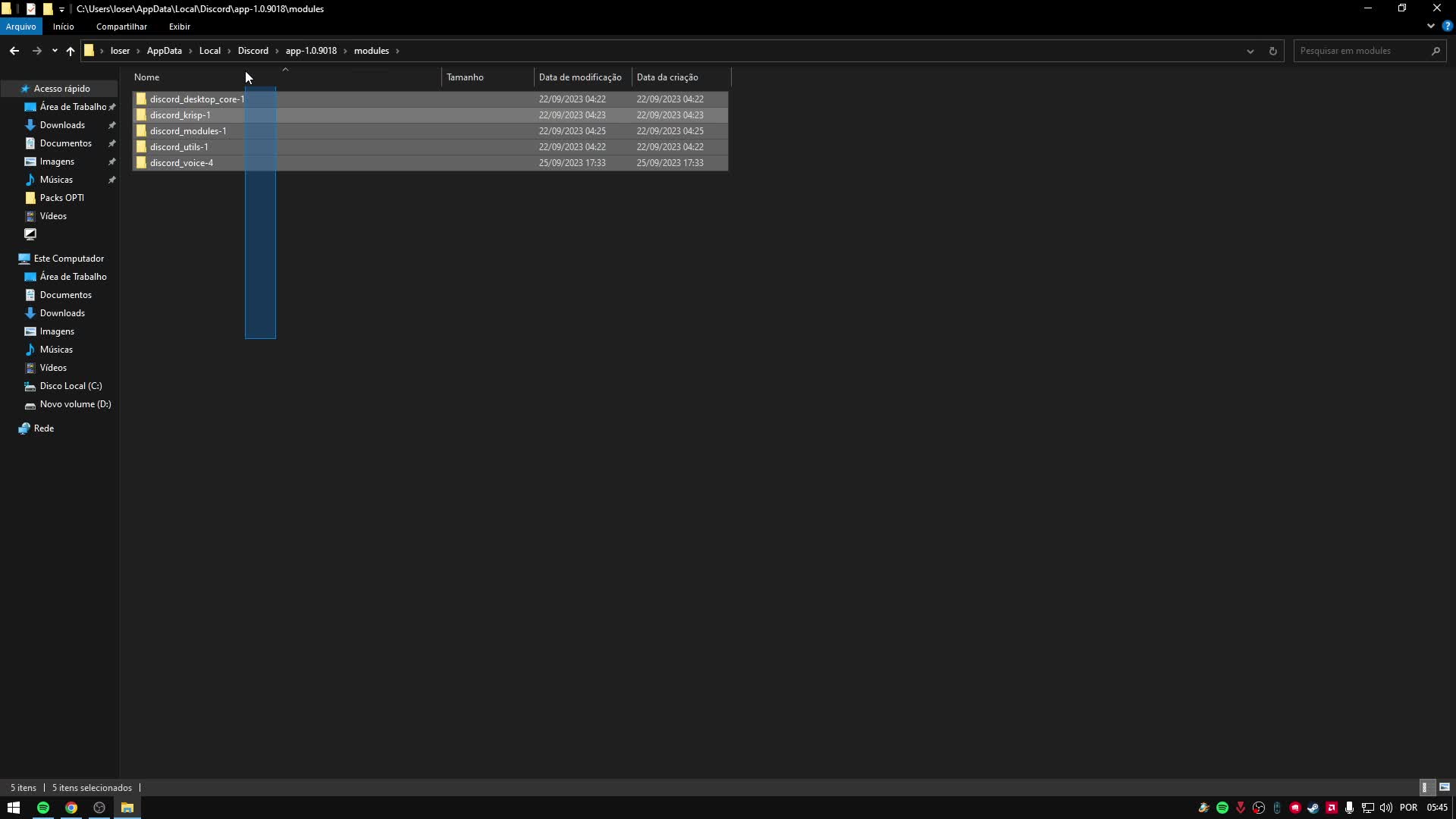Open Spotify from the system tray
The image size is (1456, 819).
1222,808
